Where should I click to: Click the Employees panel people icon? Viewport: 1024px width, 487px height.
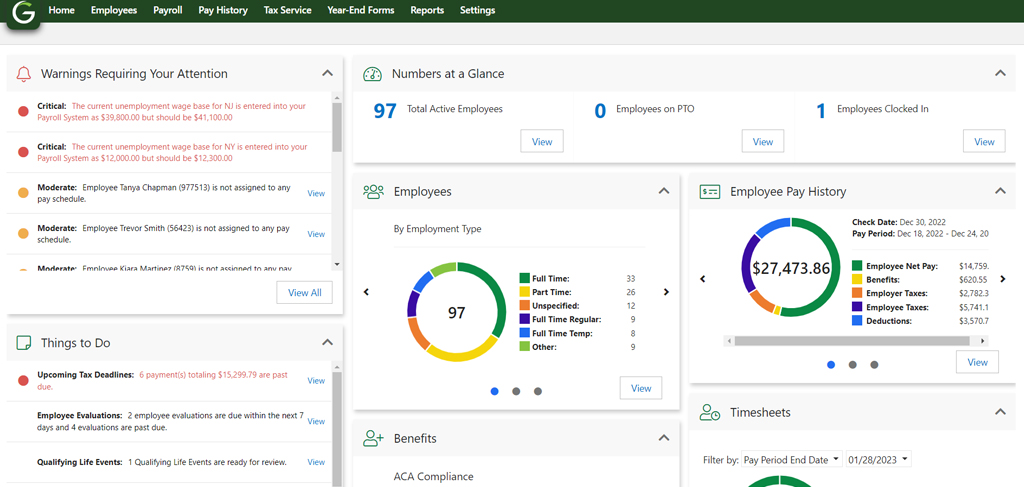click(373, 192)
